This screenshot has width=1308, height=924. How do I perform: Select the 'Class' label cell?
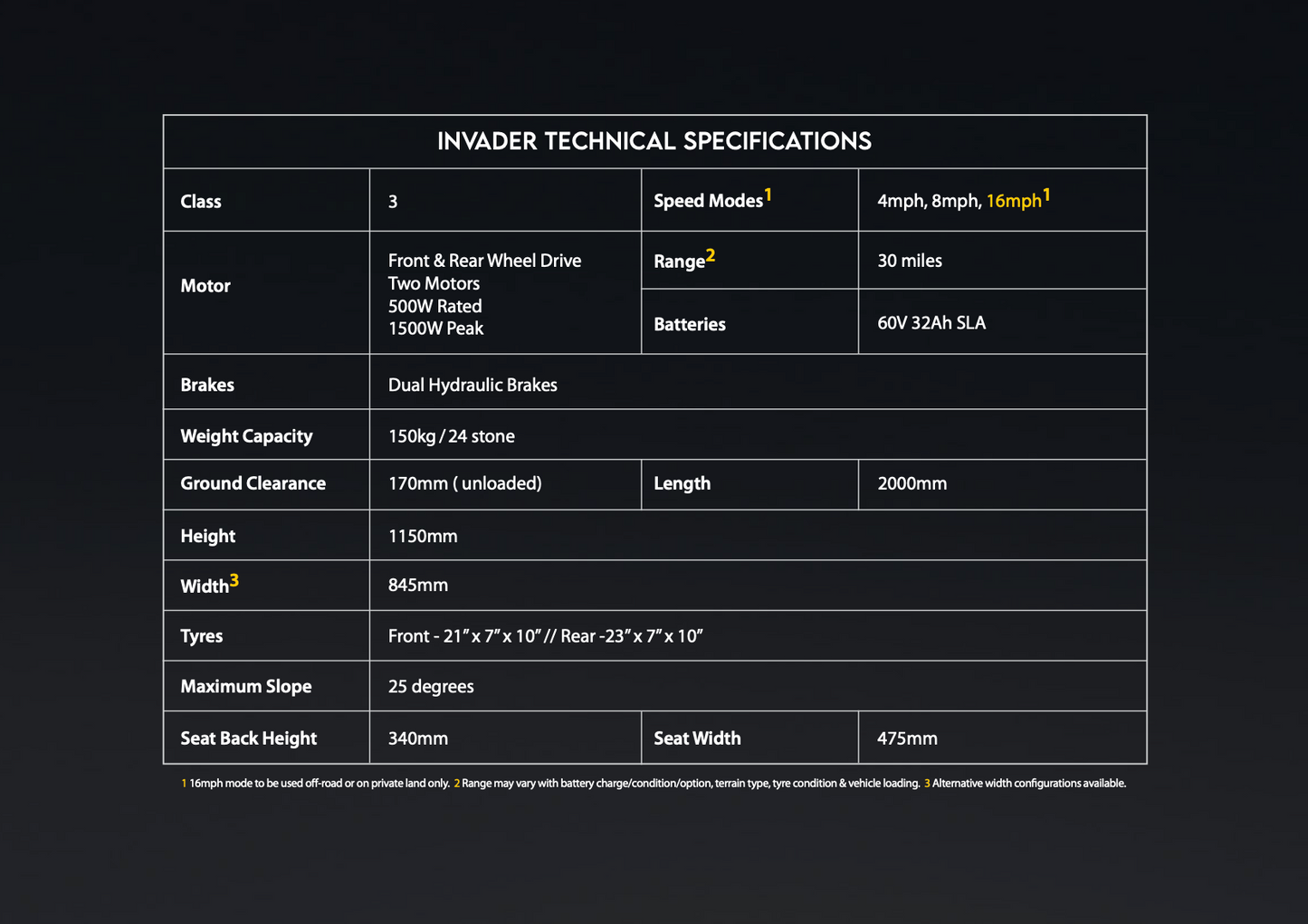tap(266, 200)
